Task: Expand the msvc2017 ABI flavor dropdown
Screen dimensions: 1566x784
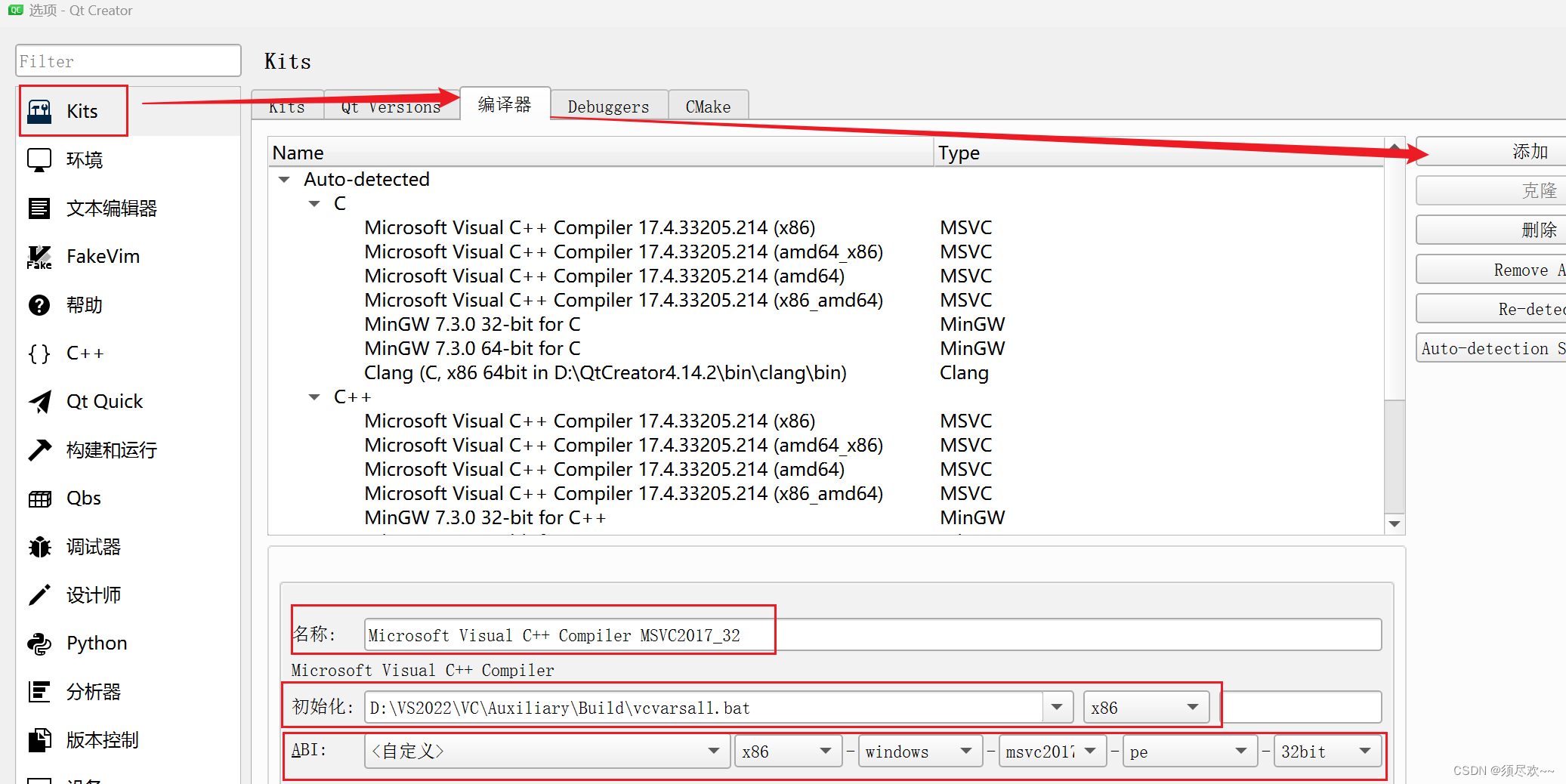Action: (1090, 752)
